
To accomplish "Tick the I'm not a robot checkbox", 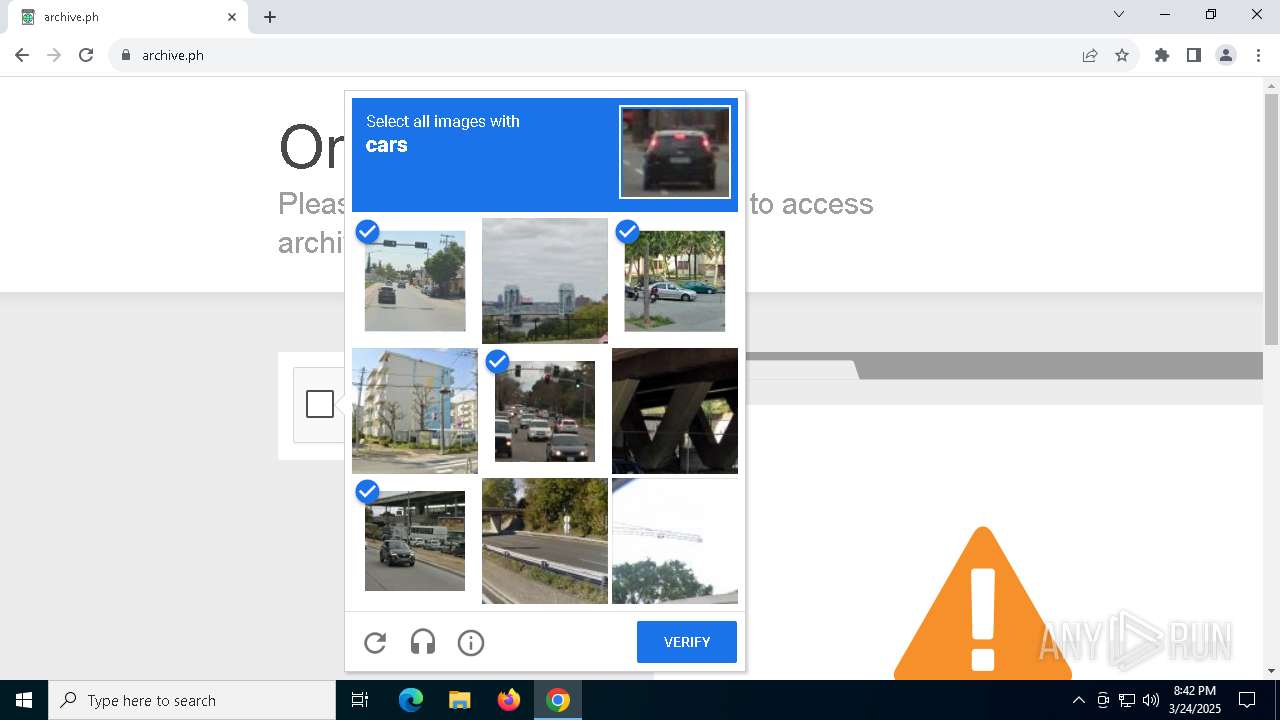I will pyautogui.click(x=320, y=404).
